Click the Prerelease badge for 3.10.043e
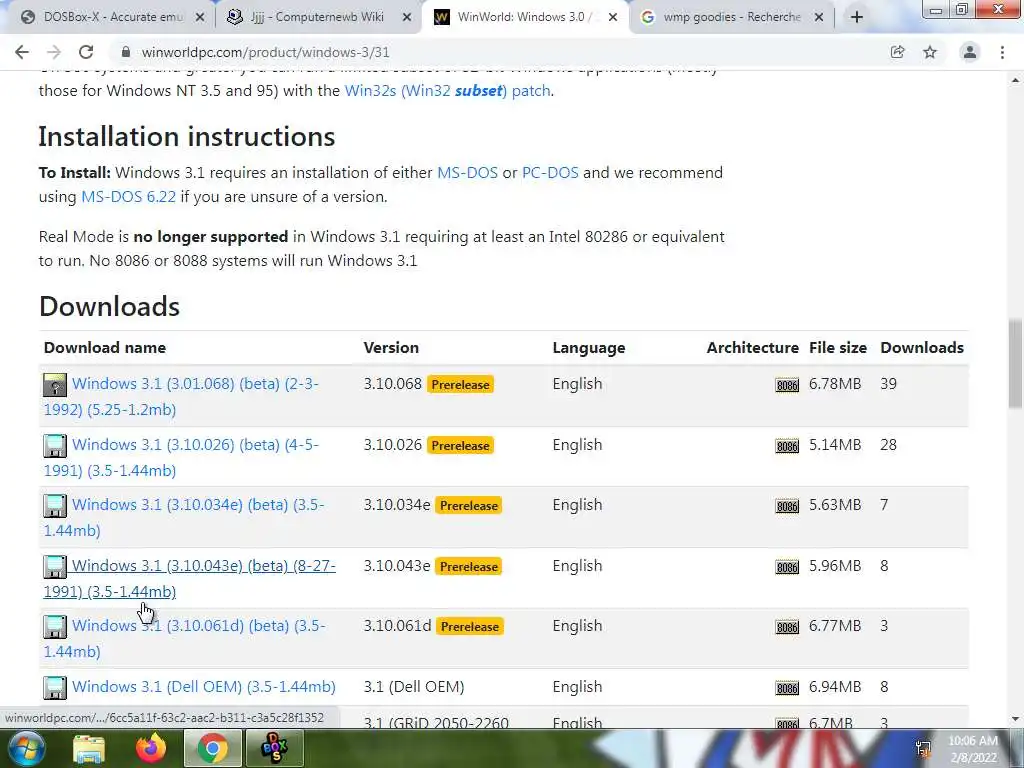This screenshot has height=768, width=1024. click(469, 566)
